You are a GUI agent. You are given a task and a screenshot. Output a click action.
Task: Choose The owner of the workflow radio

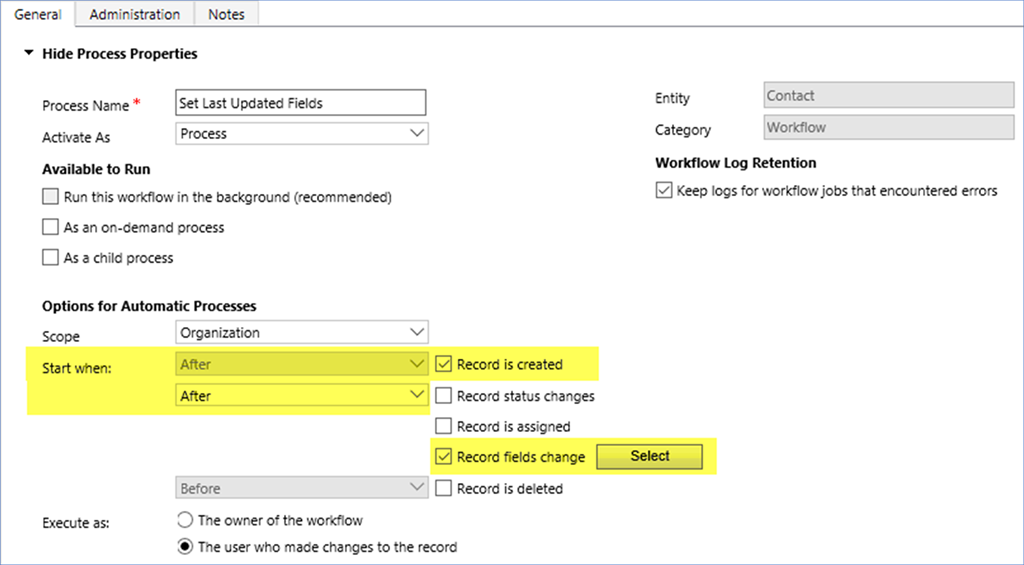tap(184, 520)
